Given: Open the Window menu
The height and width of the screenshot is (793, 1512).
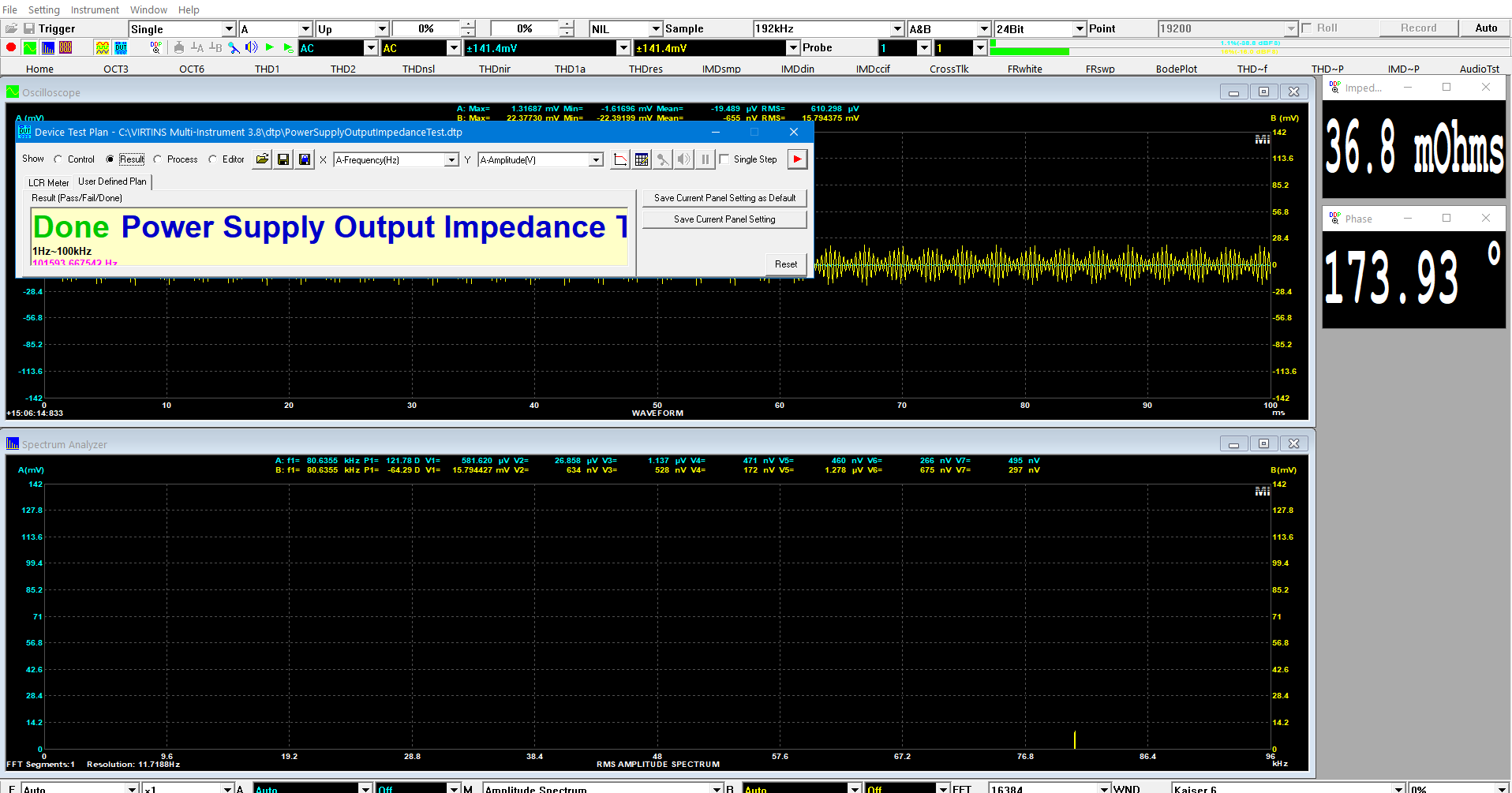Looking at the screenshot, I should (148, 9).
